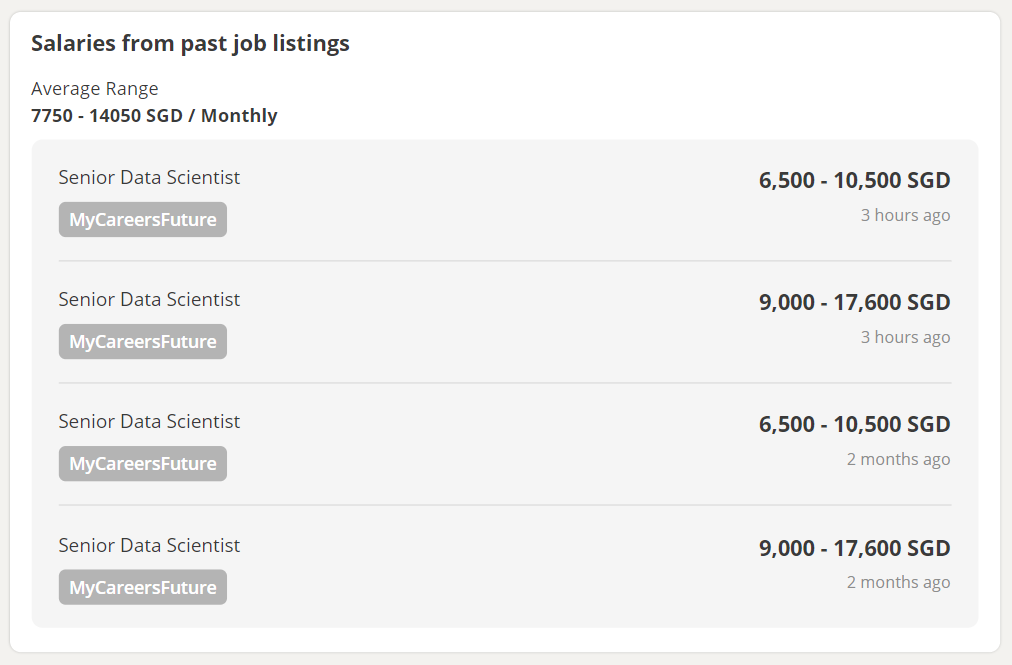Screen dimensions: 1012x665
Task: Open the second Senior Data Scientist listing
Action: [149, 299]
